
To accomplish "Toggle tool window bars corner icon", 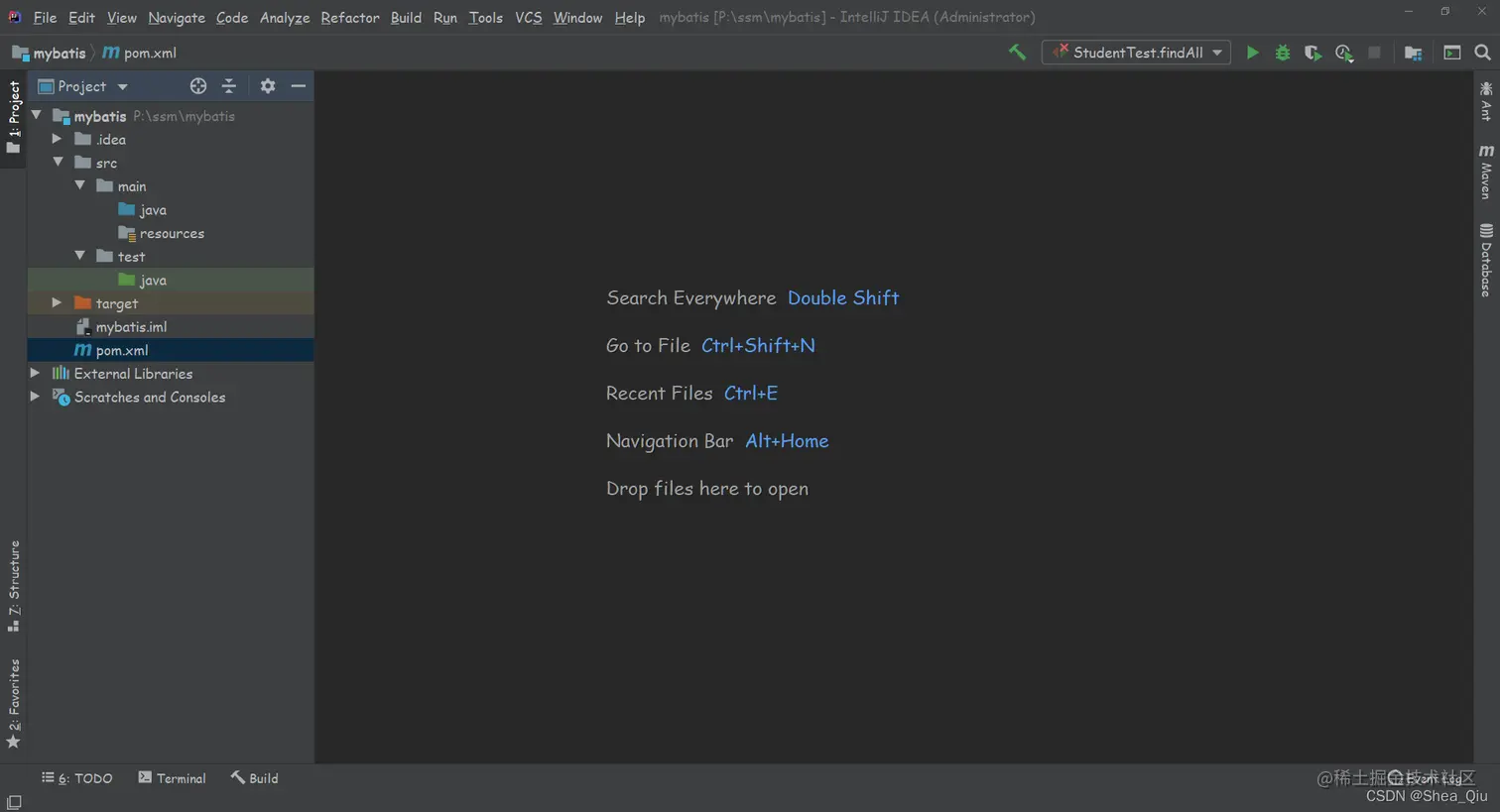I will (14, 802).
